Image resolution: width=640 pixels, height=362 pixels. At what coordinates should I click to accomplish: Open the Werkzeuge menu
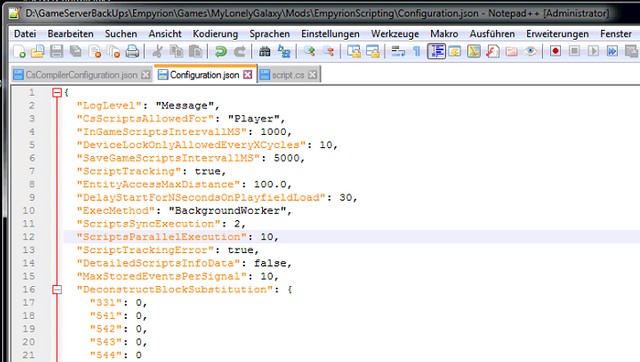(395, 34)
